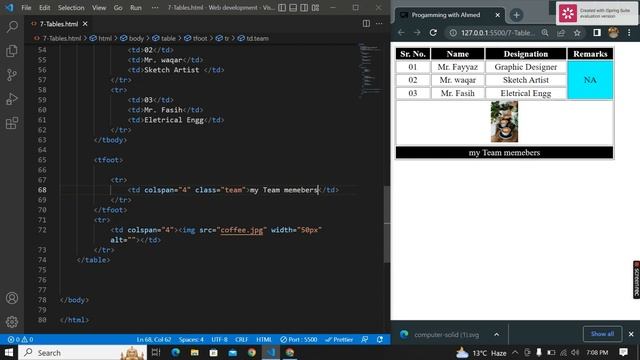This screenshot has width=640, height=360.
Task: Open the Search view in activity bar
Action: coord(12,27)
